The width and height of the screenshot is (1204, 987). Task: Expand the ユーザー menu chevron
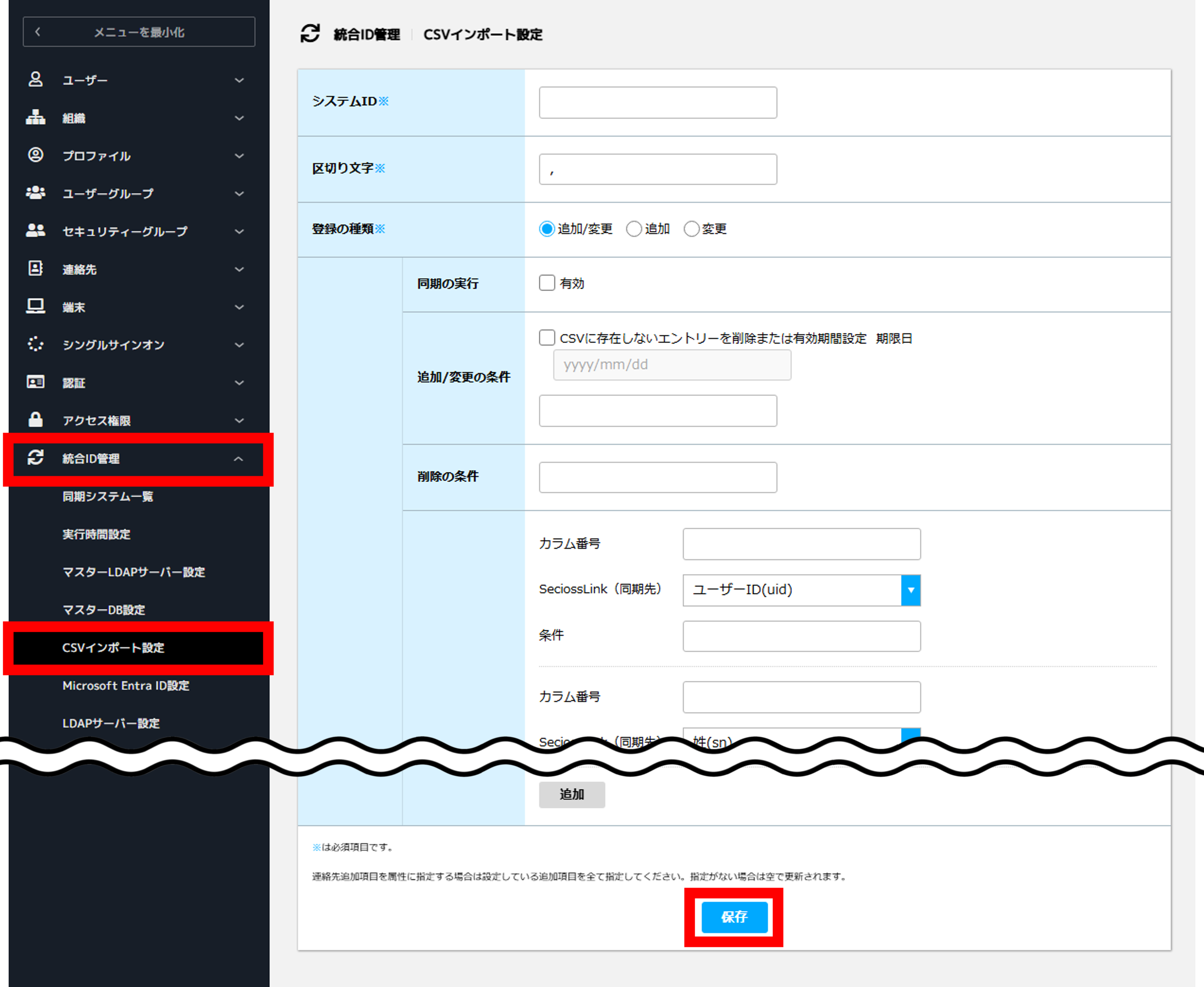[x=239, y=81]
